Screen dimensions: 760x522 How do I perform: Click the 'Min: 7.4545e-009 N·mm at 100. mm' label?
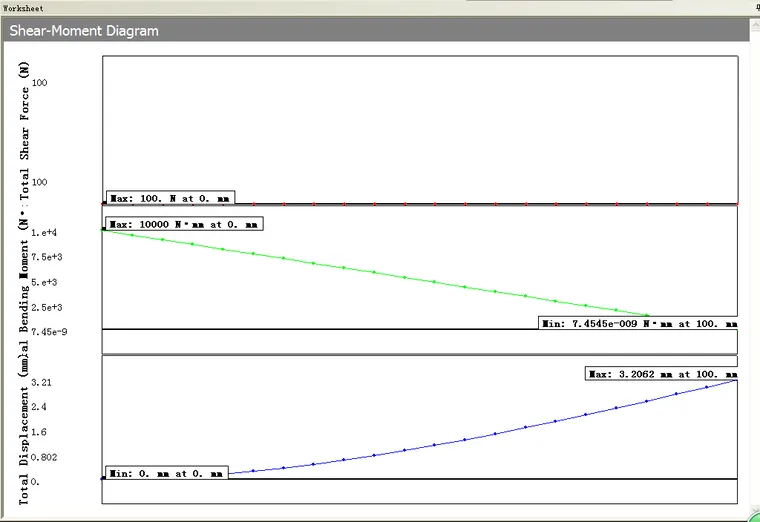pyautogui.click(x=638, y=323)
